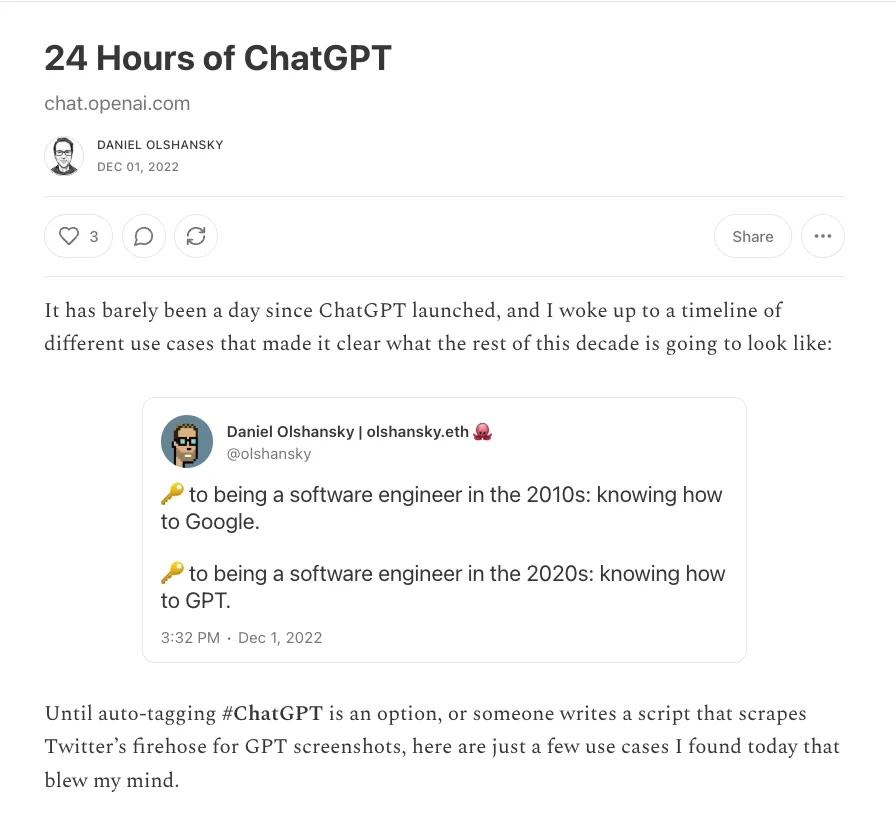The height and width of the screenshot is (820, 896).
Task: Open the post via the DEC 01, 2022 date
Action: (x=137, y=167)
